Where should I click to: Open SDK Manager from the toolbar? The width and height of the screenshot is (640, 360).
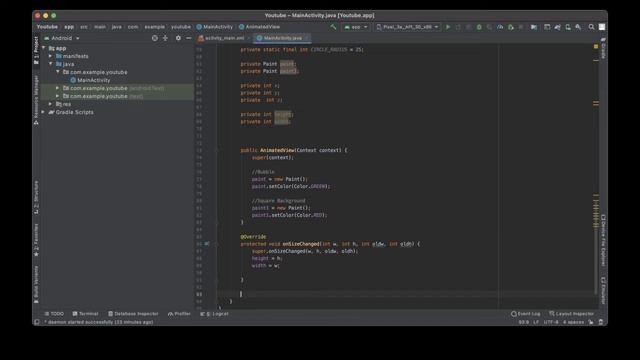578,27
